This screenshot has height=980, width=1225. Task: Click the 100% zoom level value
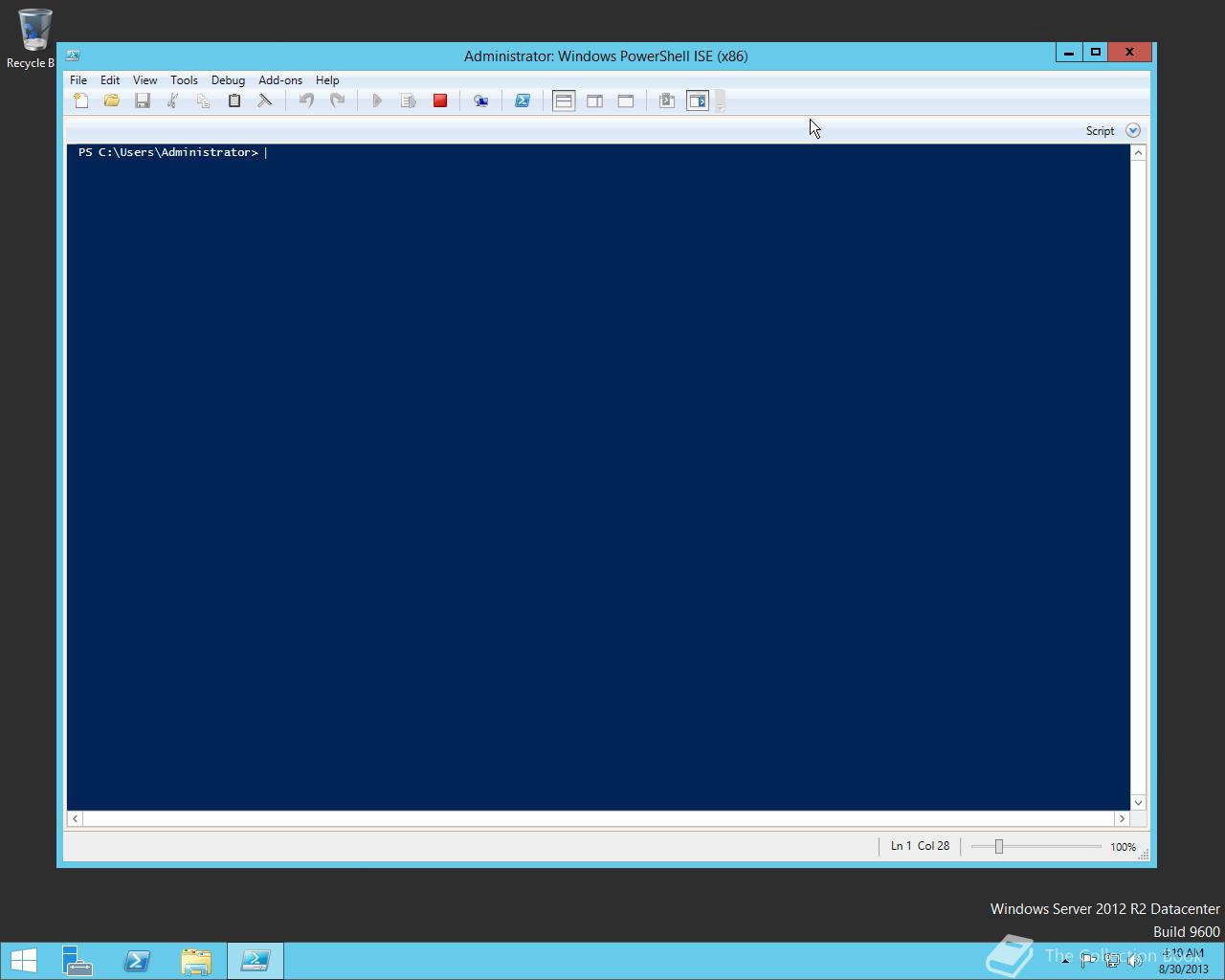(1123, 847)
